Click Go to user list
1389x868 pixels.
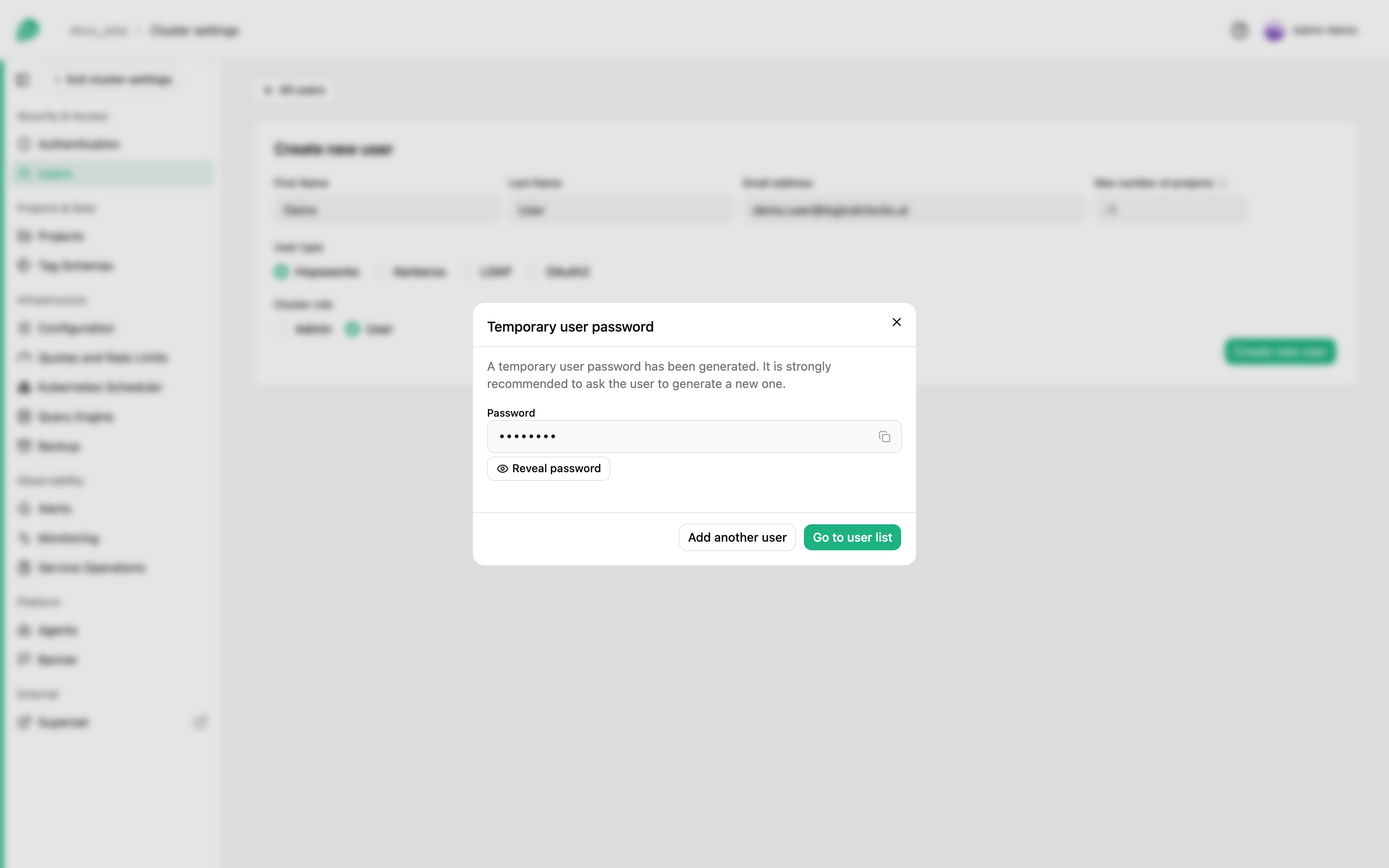pos(852,537)
